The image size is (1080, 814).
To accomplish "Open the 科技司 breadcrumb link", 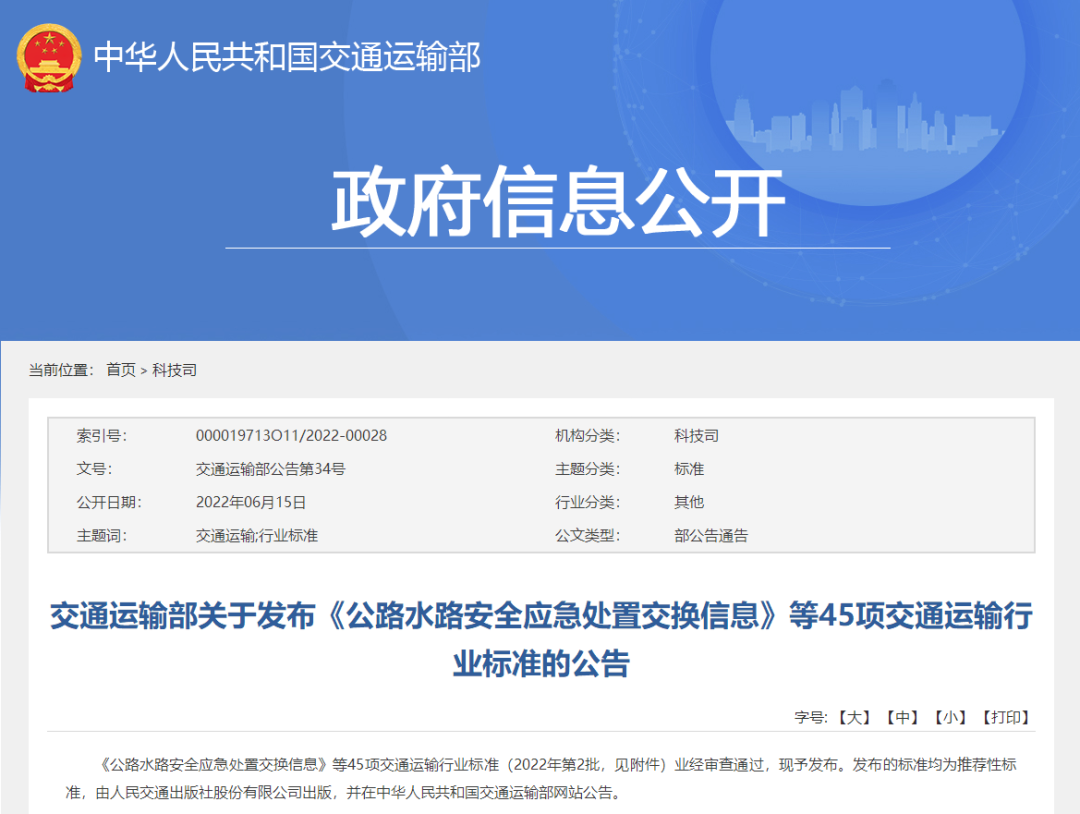I will click(174, 370).
